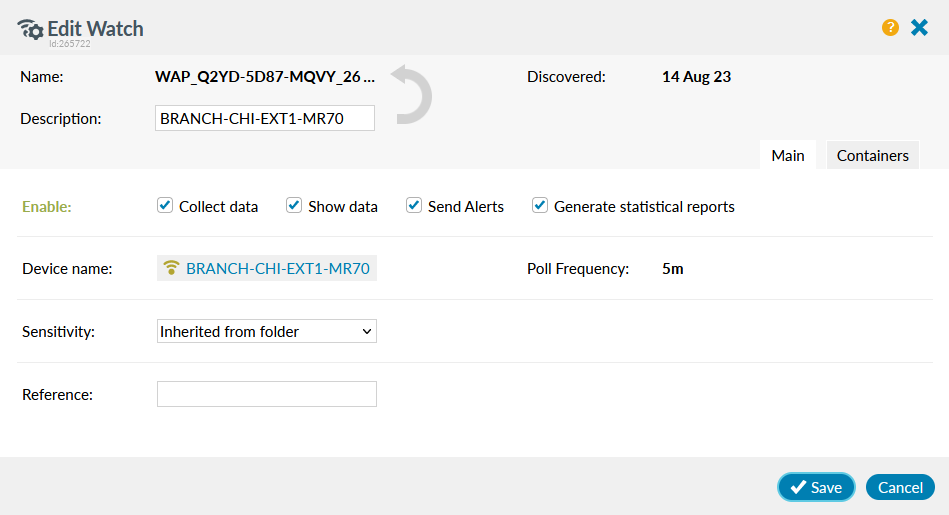Image resolution: width=949 pixels, height=515 pixels.
Task: Click the wifi icon next to the device name
Action: pyautogui.click(x=172, y=268)
